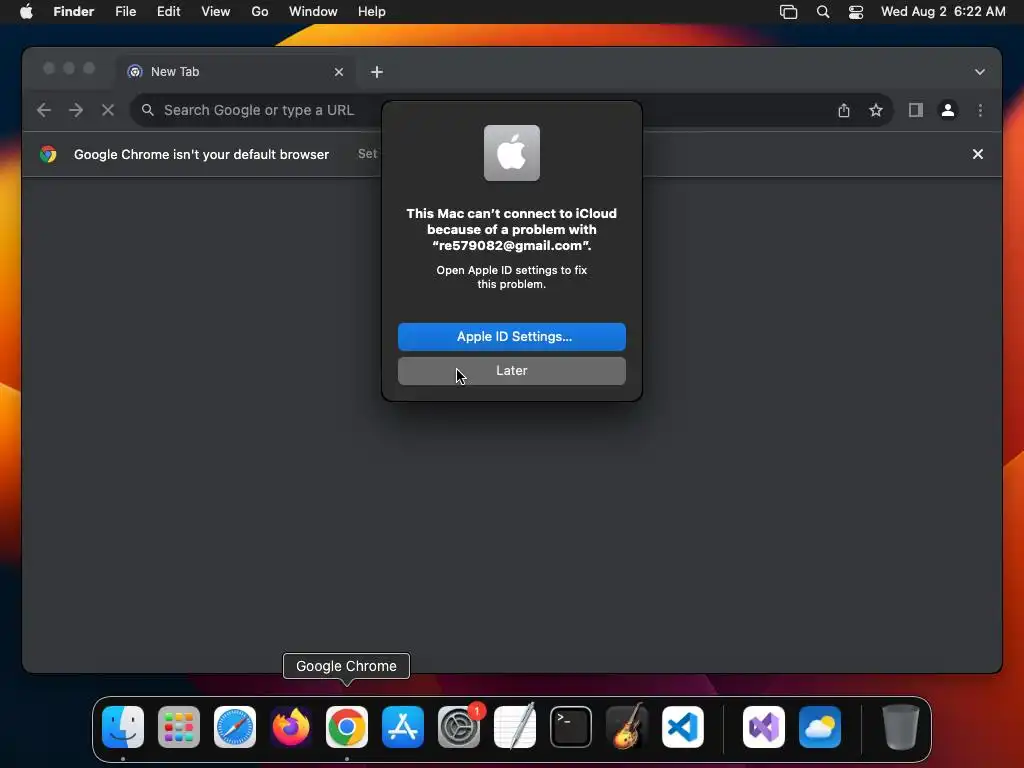Open a new Chrome tab with plus
The image size is (1024, 768).
click(x=377, y=72)
